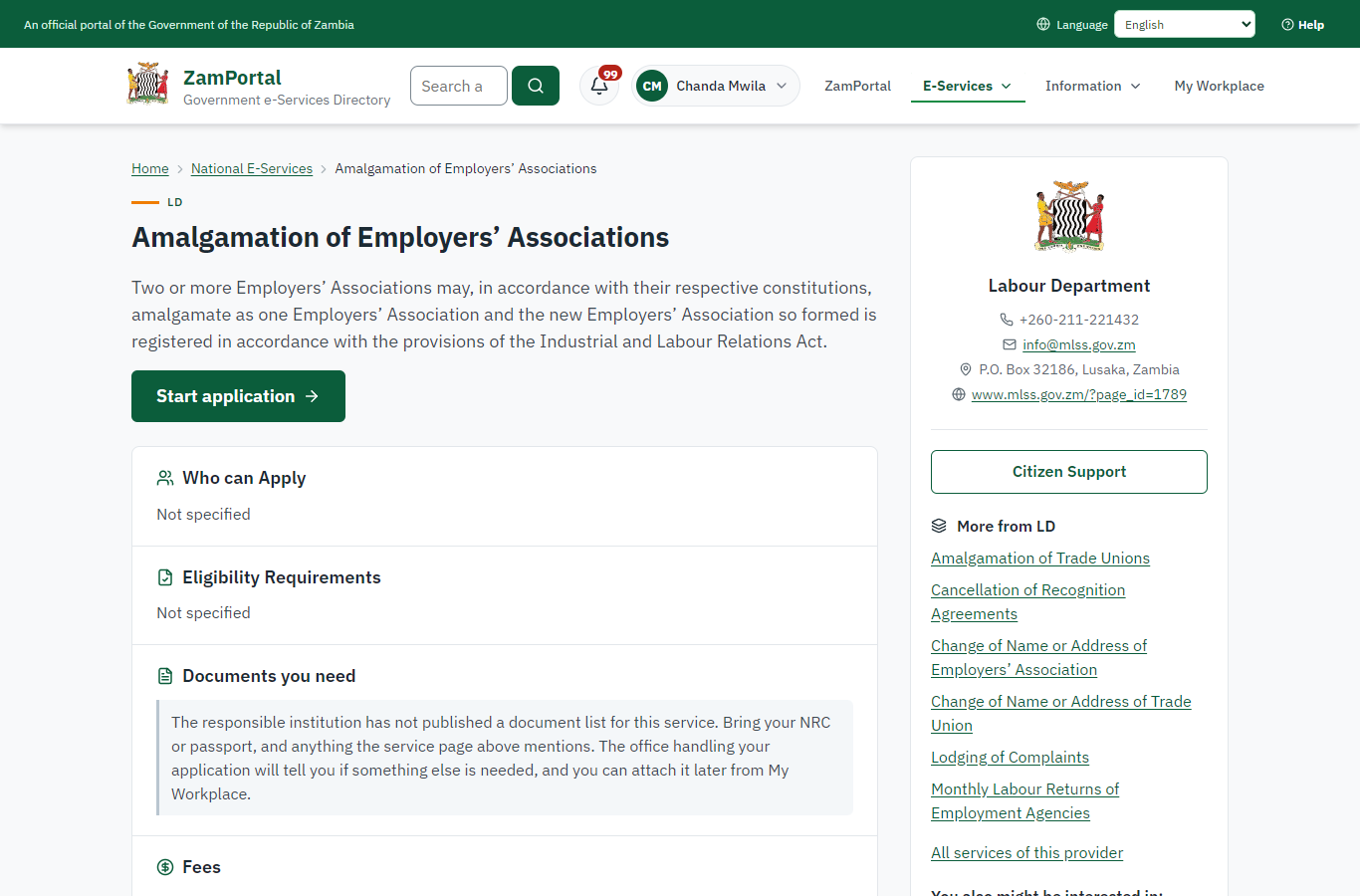Open the Lodging of Complaints link
This screenshot has height=896, width=1360.
click(1010, 758)
